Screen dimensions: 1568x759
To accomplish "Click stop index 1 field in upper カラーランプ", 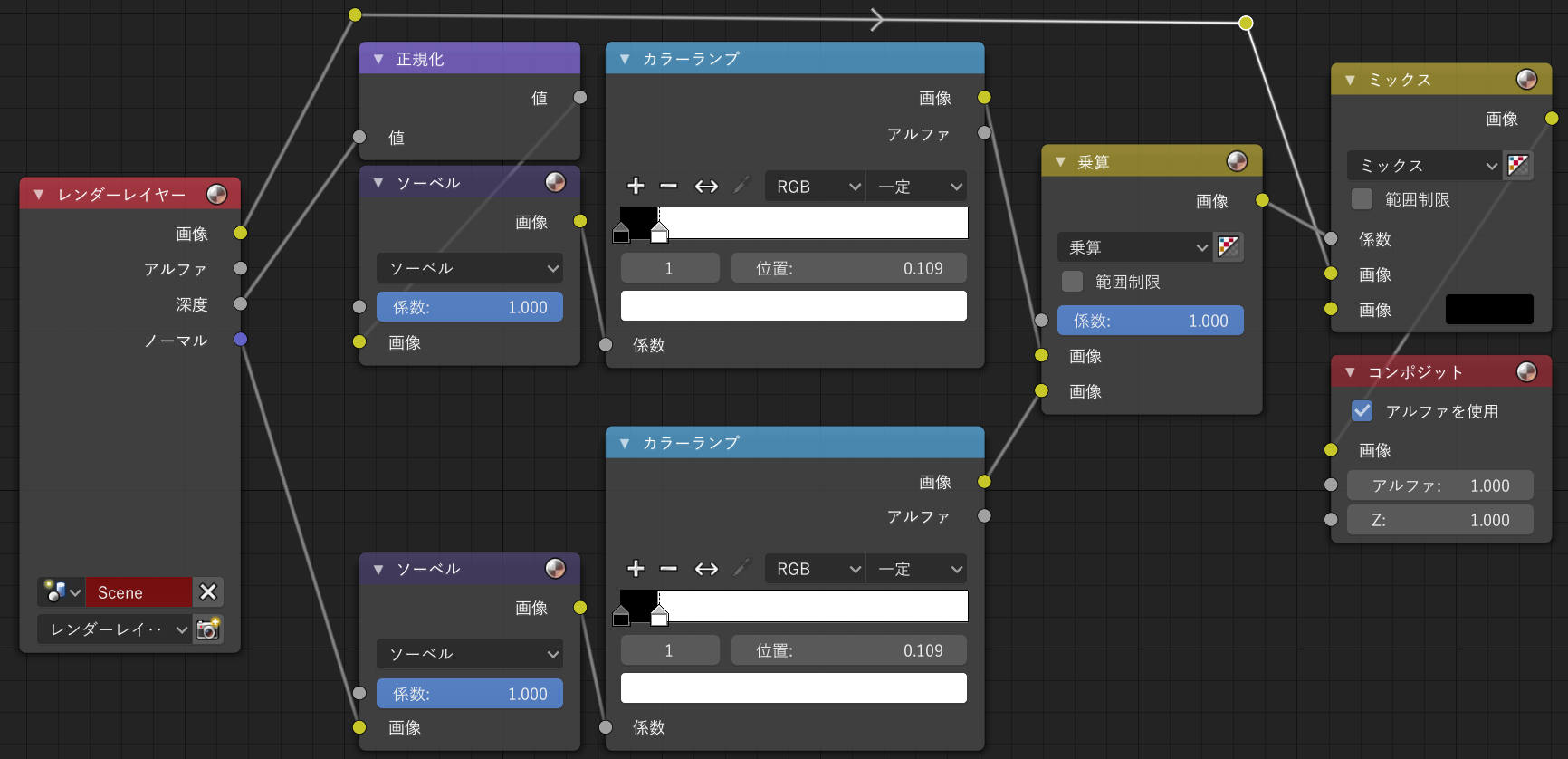I will (x=670, y=268).
